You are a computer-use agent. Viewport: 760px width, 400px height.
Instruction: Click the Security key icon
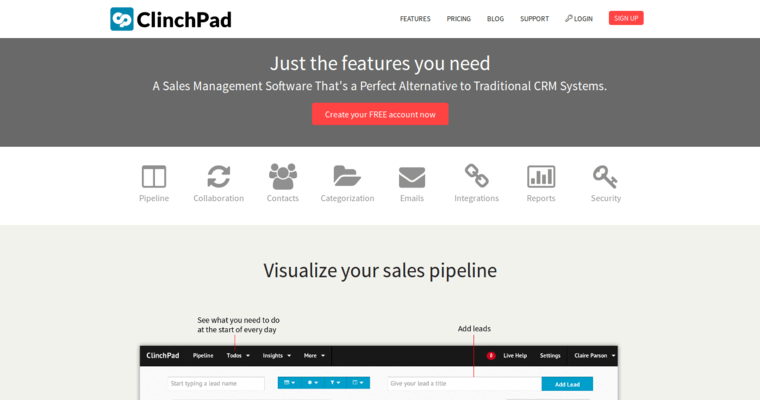[605, 177]
